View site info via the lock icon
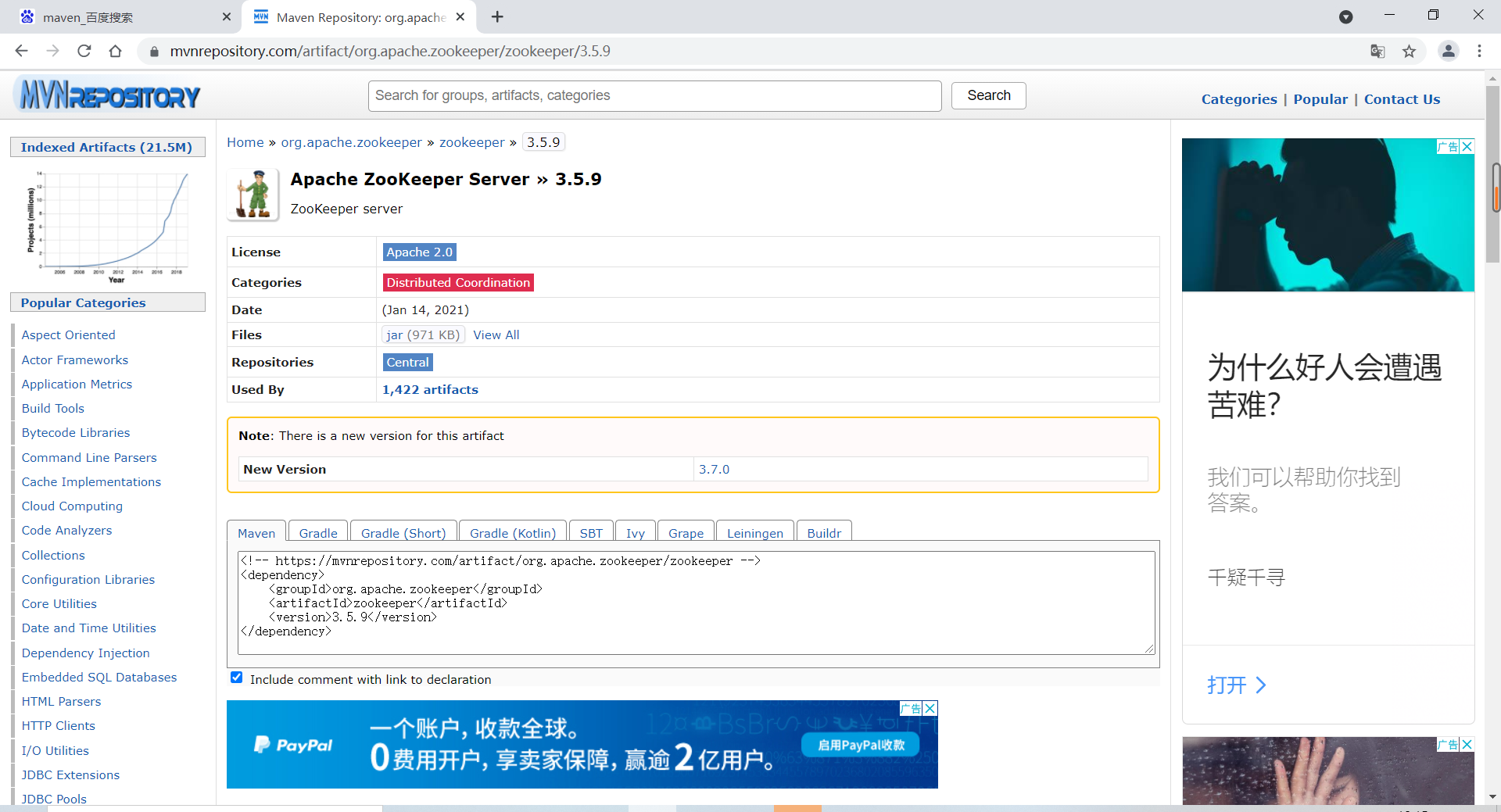The width and height of the screenshot is (1501, 812). 154,52
